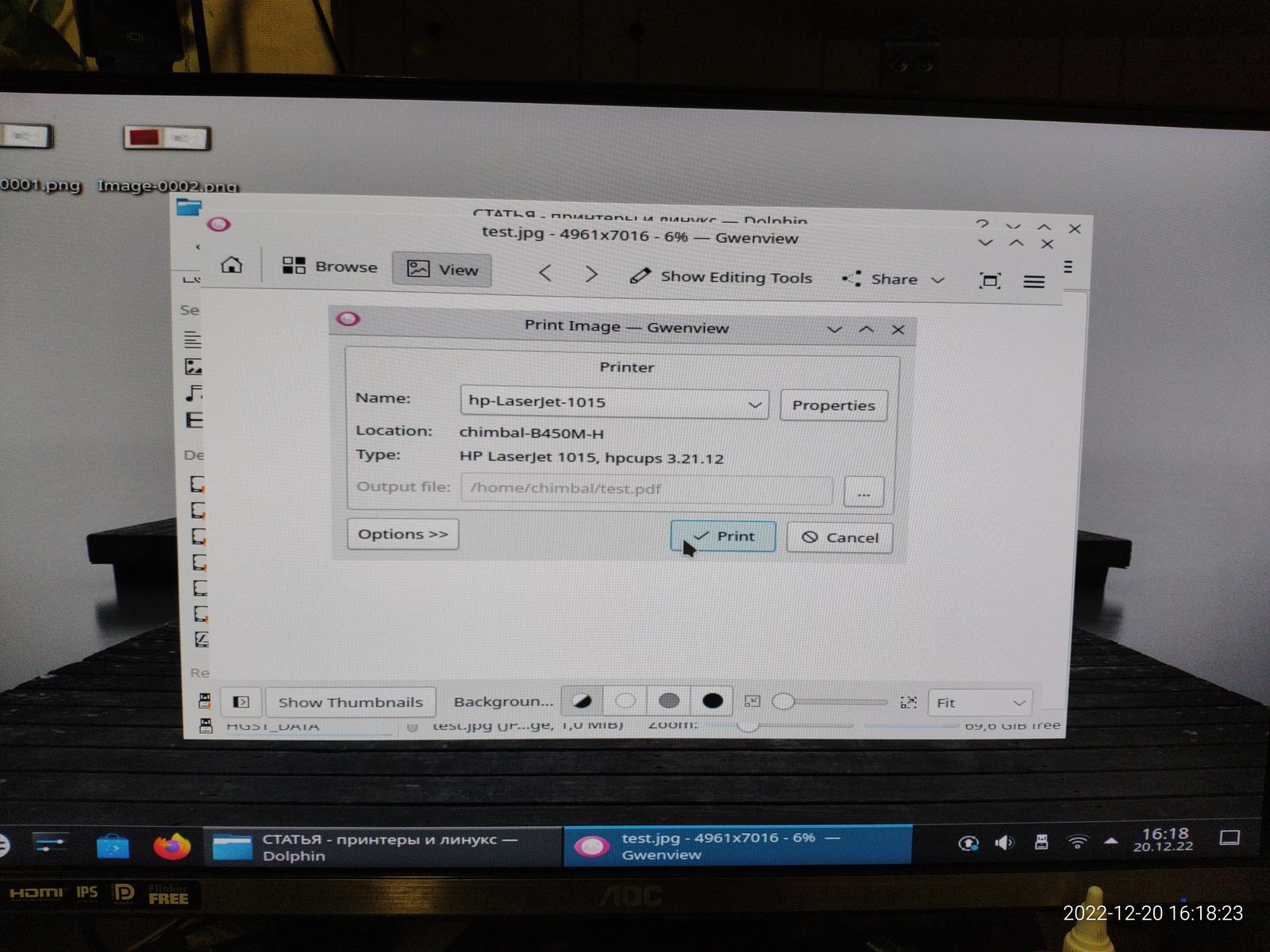Viewport: 1270px width, 952px height.
Task: Switch to the Gwenview taskbar entry
Action: pos(737,846)
